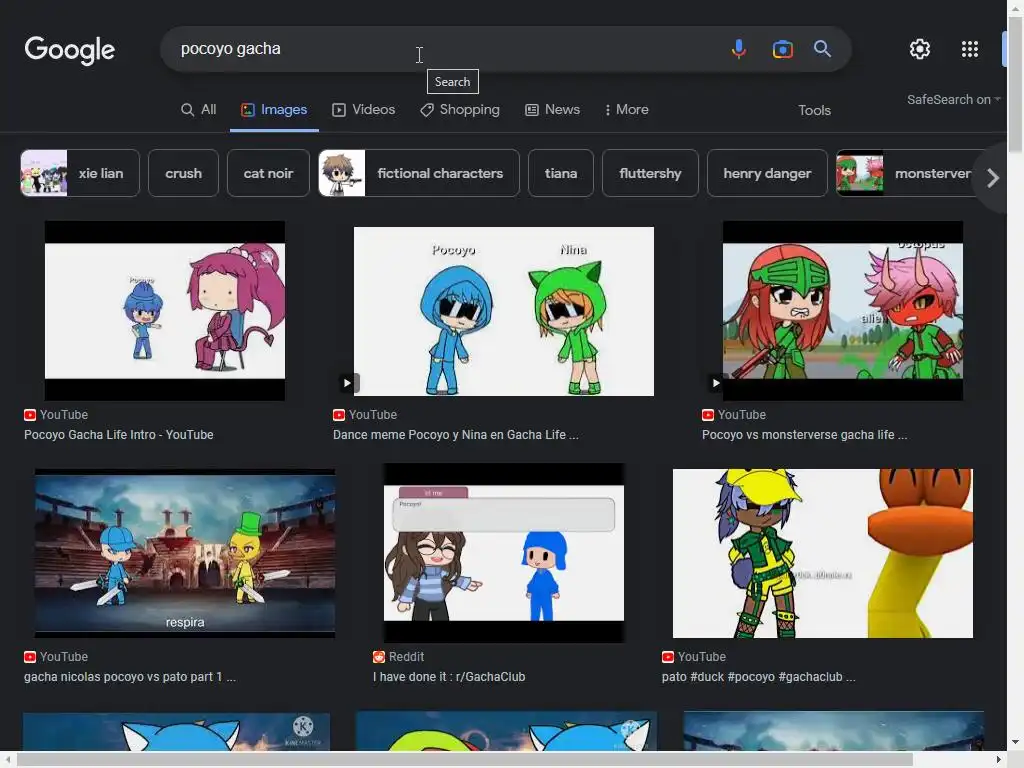The image size is (1024, 768).
Task: Click the magnifying glass search button
Action: pyautogui.click(x=822, y=49)
